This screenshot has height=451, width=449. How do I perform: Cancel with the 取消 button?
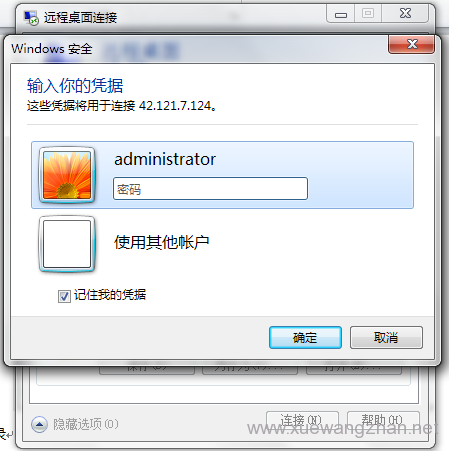[386, 338]
